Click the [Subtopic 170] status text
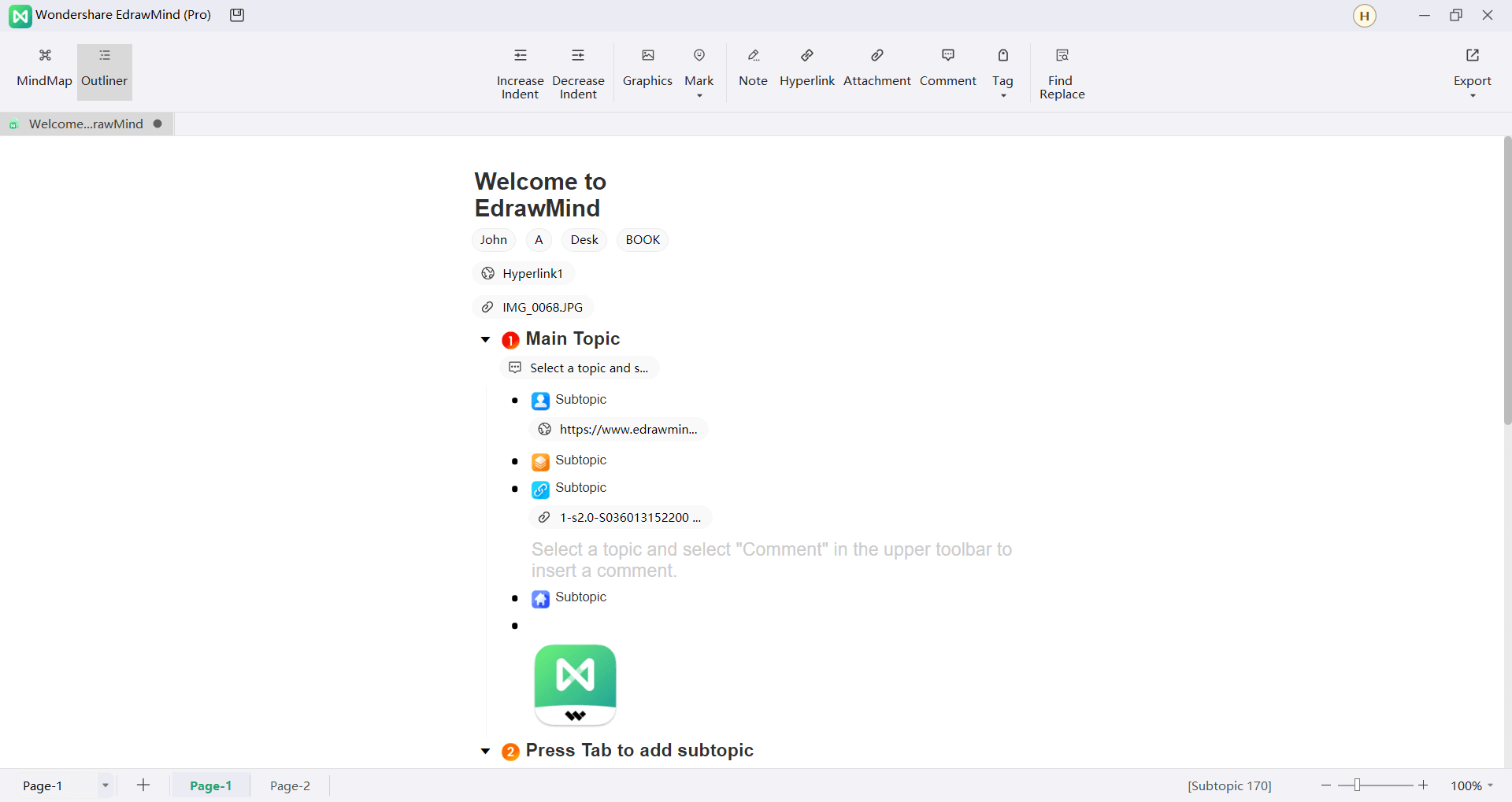1512x802 pixels. pos(1229,785)
